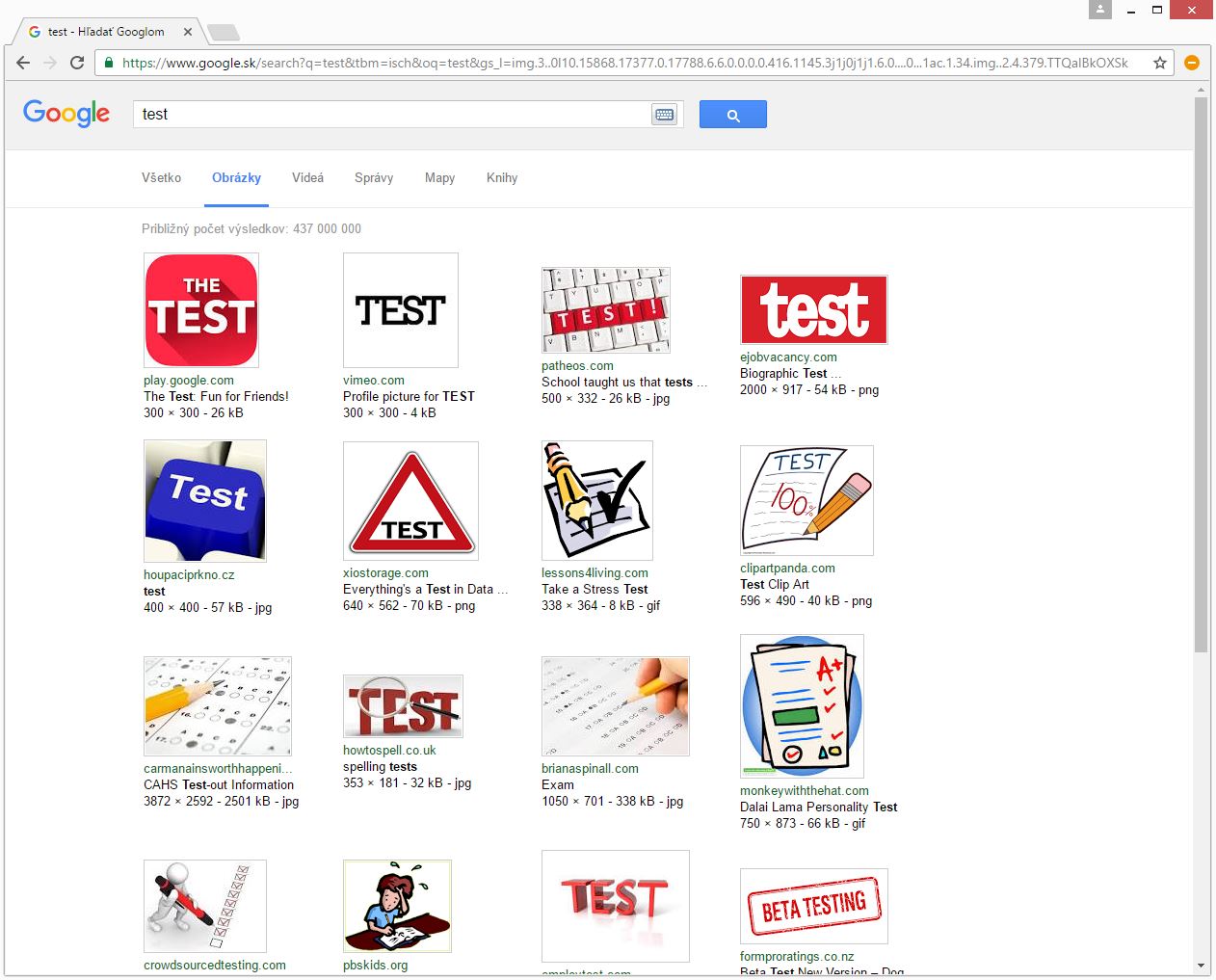Click the pbskids.org link
Screen dimensions: 1216x980
click(375, 966)
